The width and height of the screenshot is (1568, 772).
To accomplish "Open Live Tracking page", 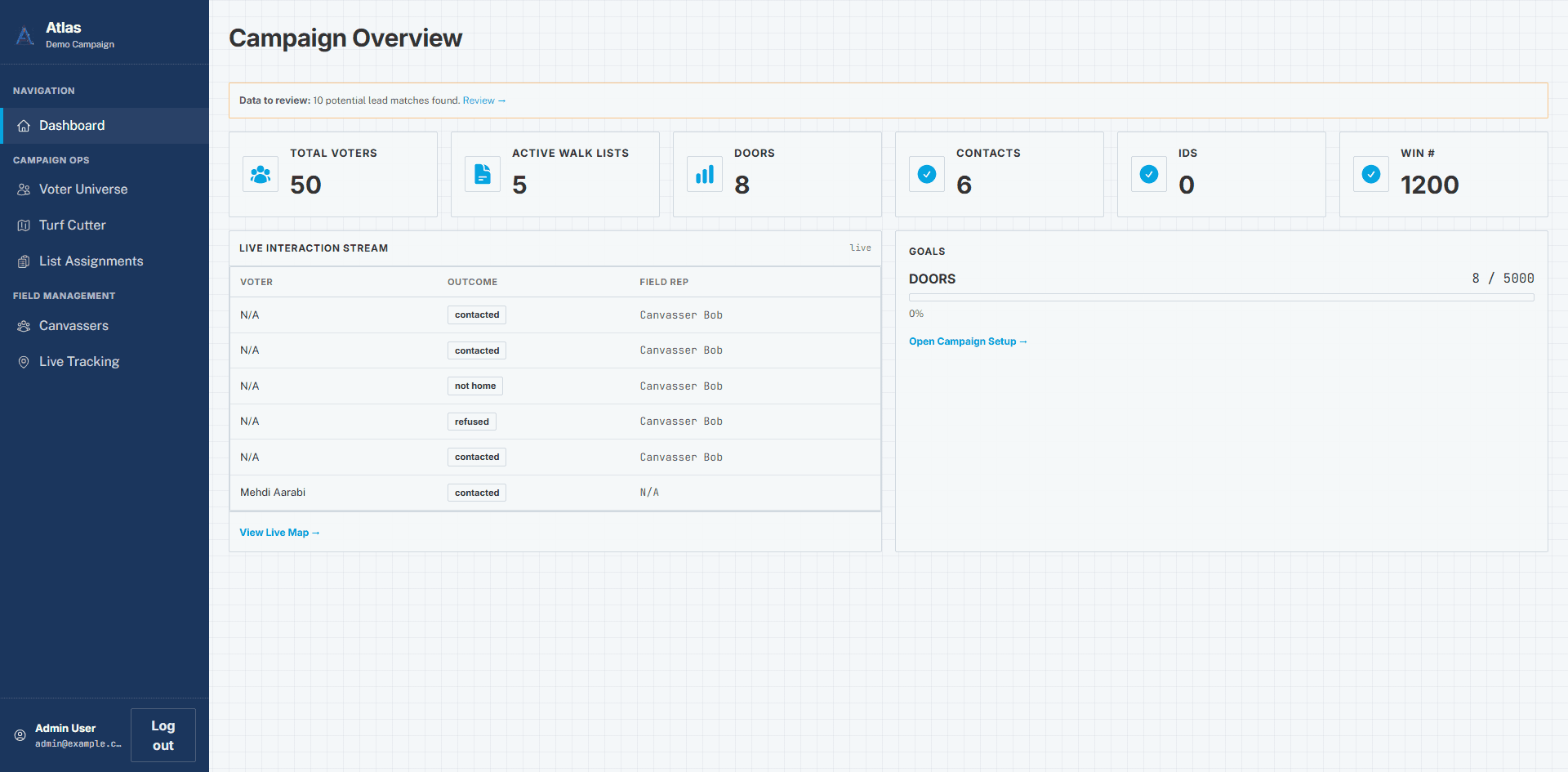I will click(105, 362).
